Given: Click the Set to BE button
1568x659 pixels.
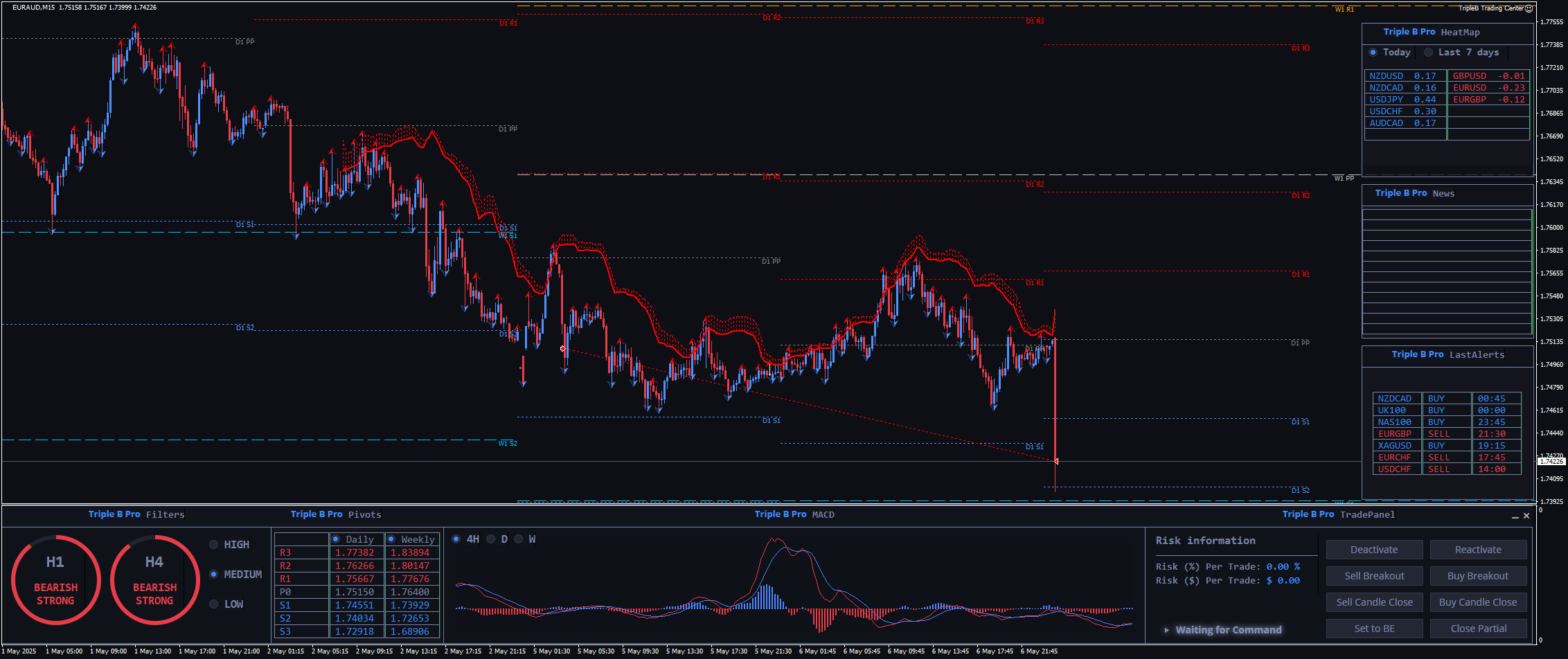Looking at the screenshot, I should point(1374,629).
